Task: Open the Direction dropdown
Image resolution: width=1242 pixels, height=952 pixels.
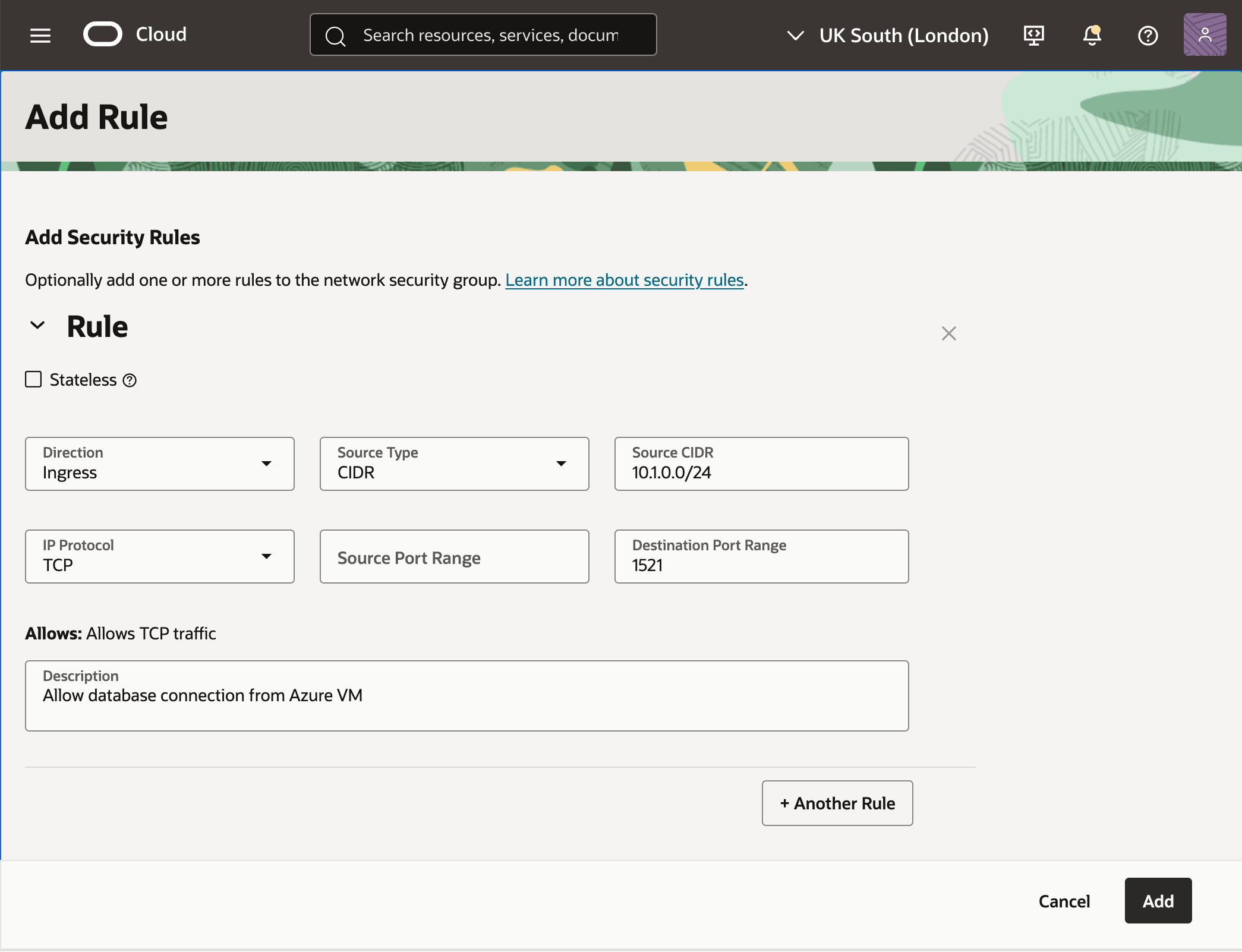Action: 267,464
